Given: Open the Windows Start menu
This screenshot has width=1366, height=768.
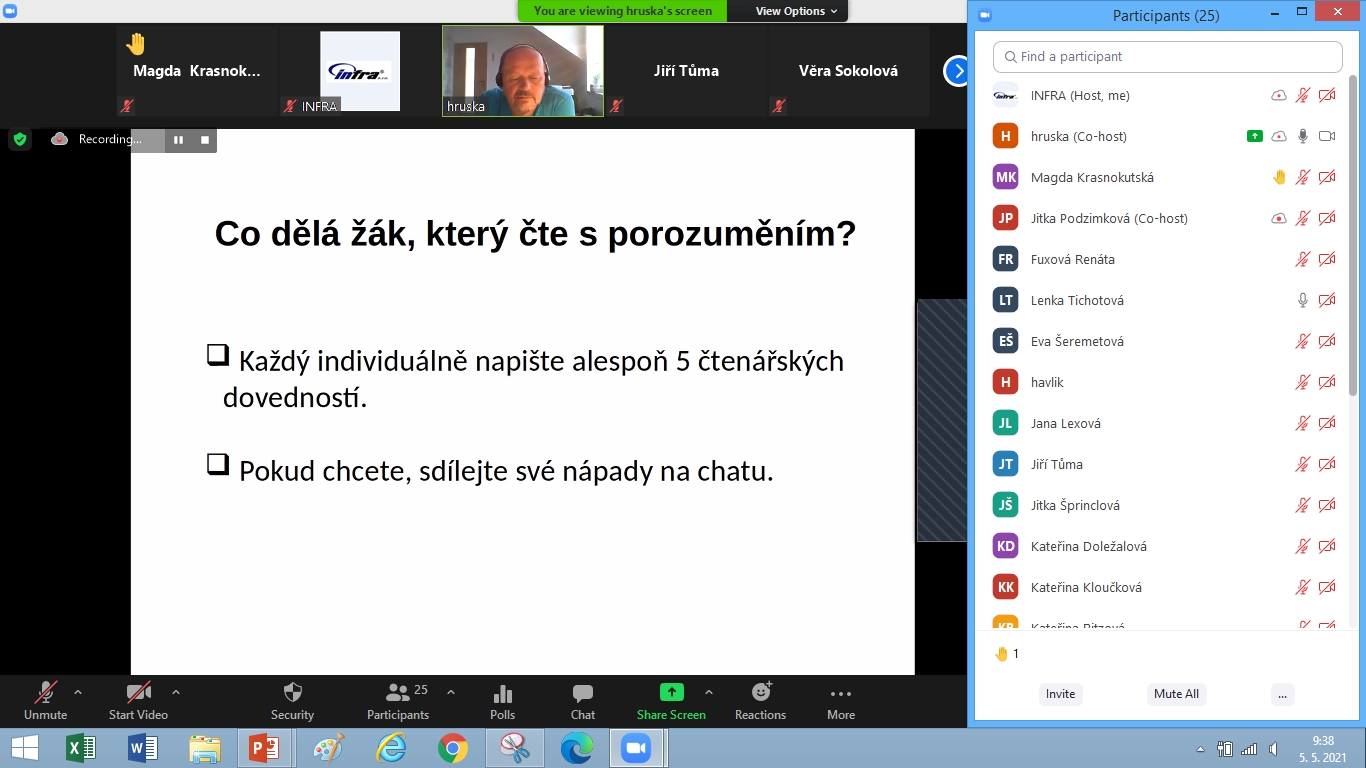Looking at the screenshot, I should point(24,748).
